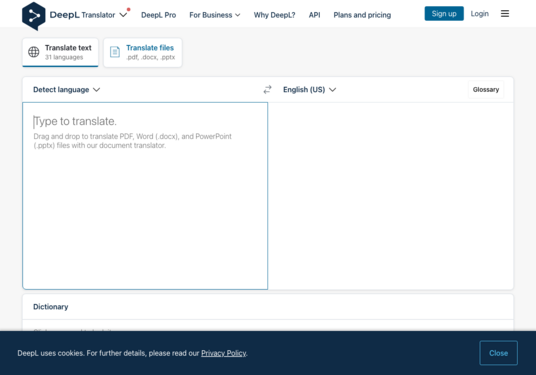Click into the Type to translate field
Image resolution: width=536 pixels, height=375 pixels.
145,196
